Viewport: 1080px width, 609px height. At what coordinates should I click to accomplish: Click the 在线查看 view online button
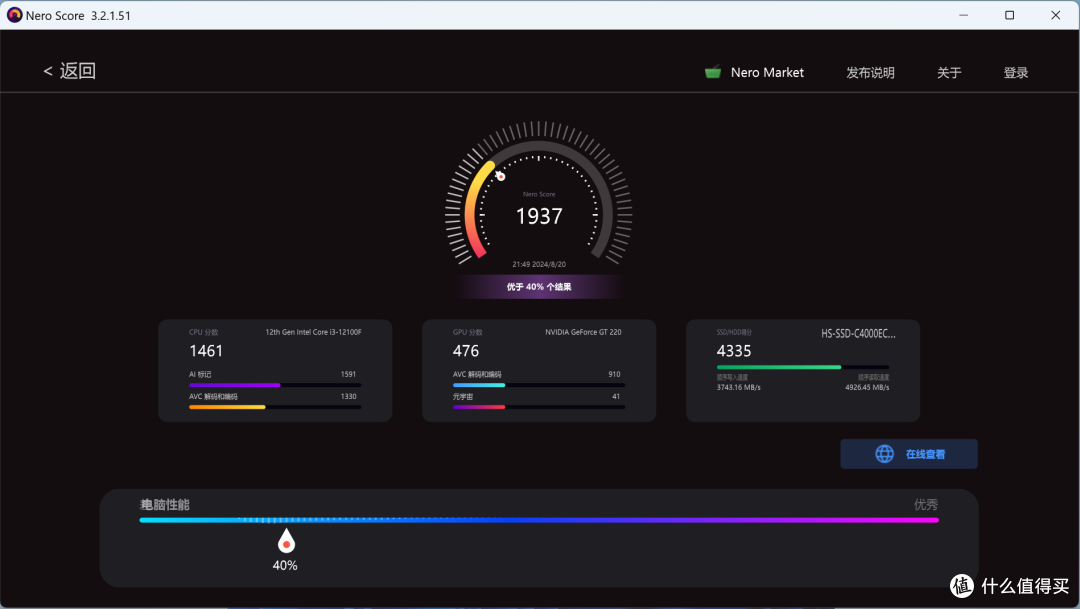[908, 454]
